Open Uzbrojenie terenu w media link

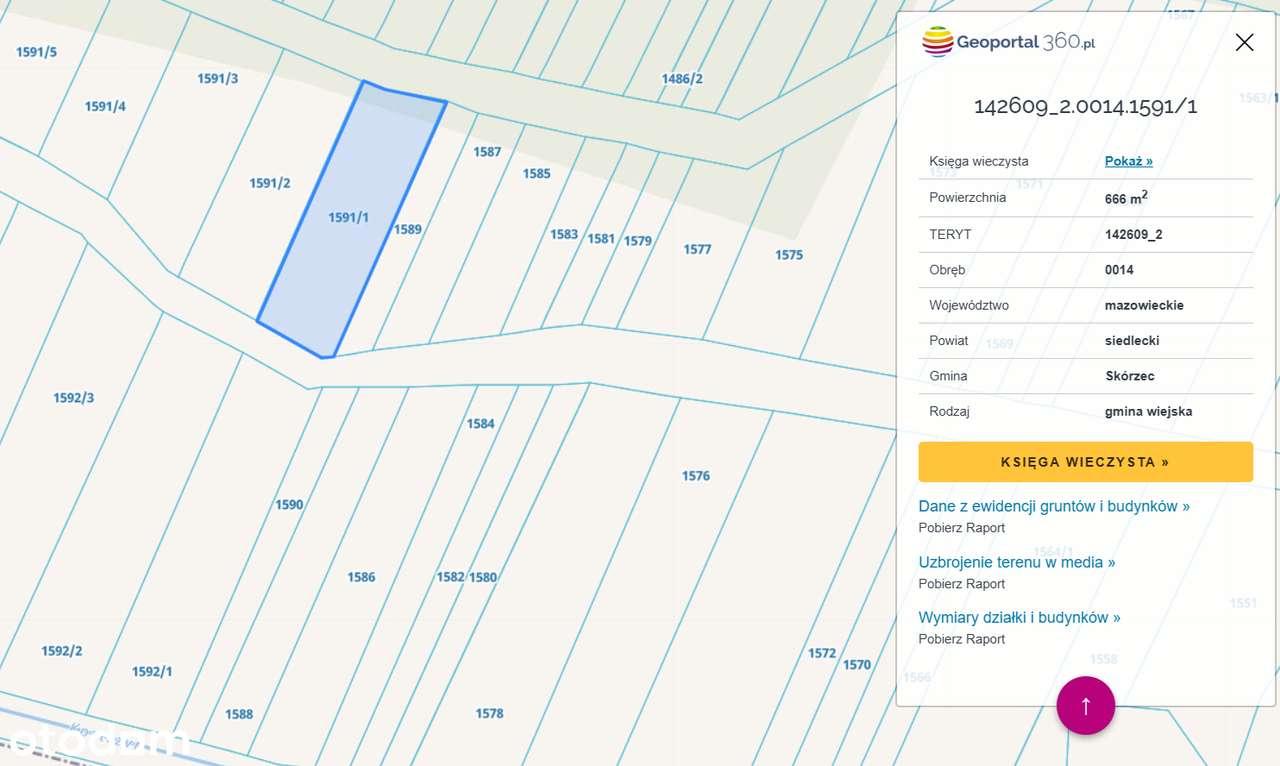[1017, 562]
